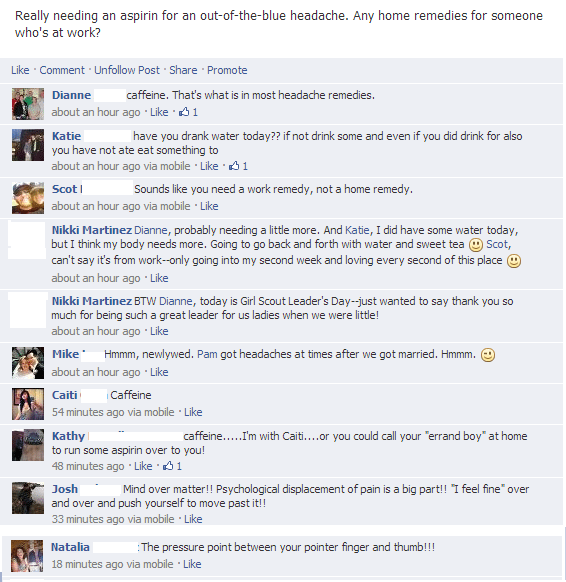Click thumbs-up icon on Katie's comment
Screen dimensions: 566x582
tap(234, 166)
